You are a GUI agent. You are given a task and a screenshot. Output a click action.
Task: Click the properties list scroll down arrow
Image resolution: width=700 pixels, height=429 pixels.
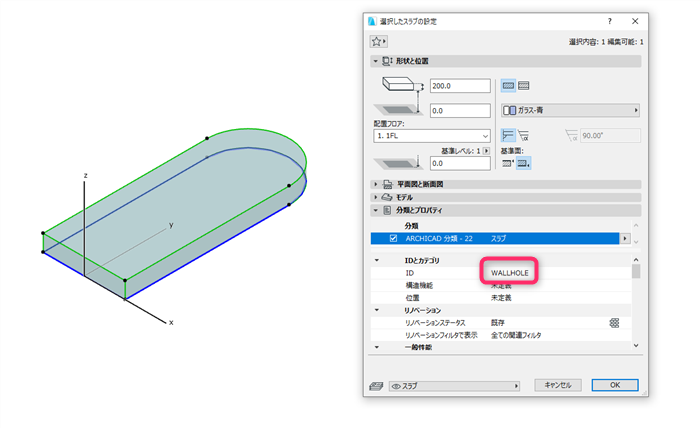click(x=636, y=346)
